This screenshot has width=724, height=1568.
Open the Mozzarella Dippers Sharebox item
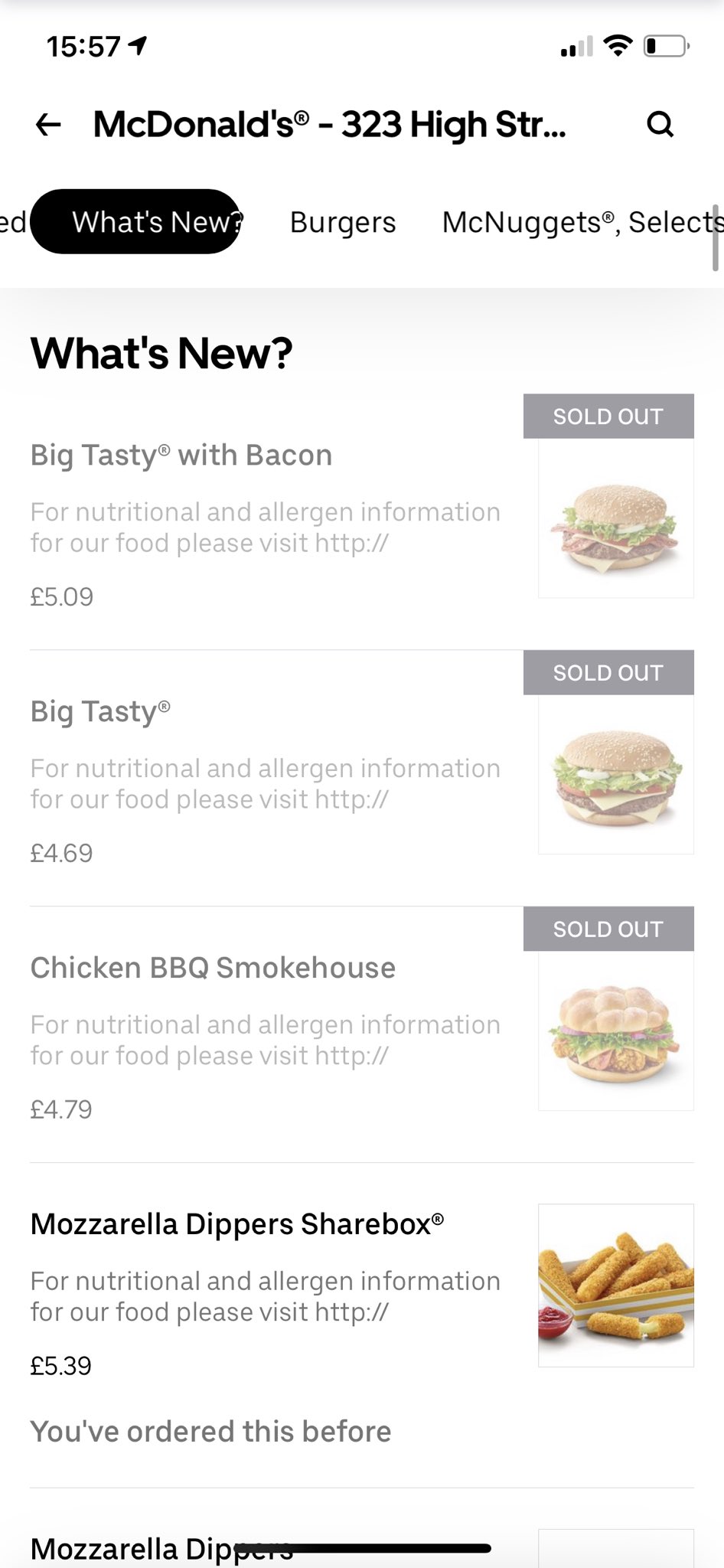coord(237,1224)
